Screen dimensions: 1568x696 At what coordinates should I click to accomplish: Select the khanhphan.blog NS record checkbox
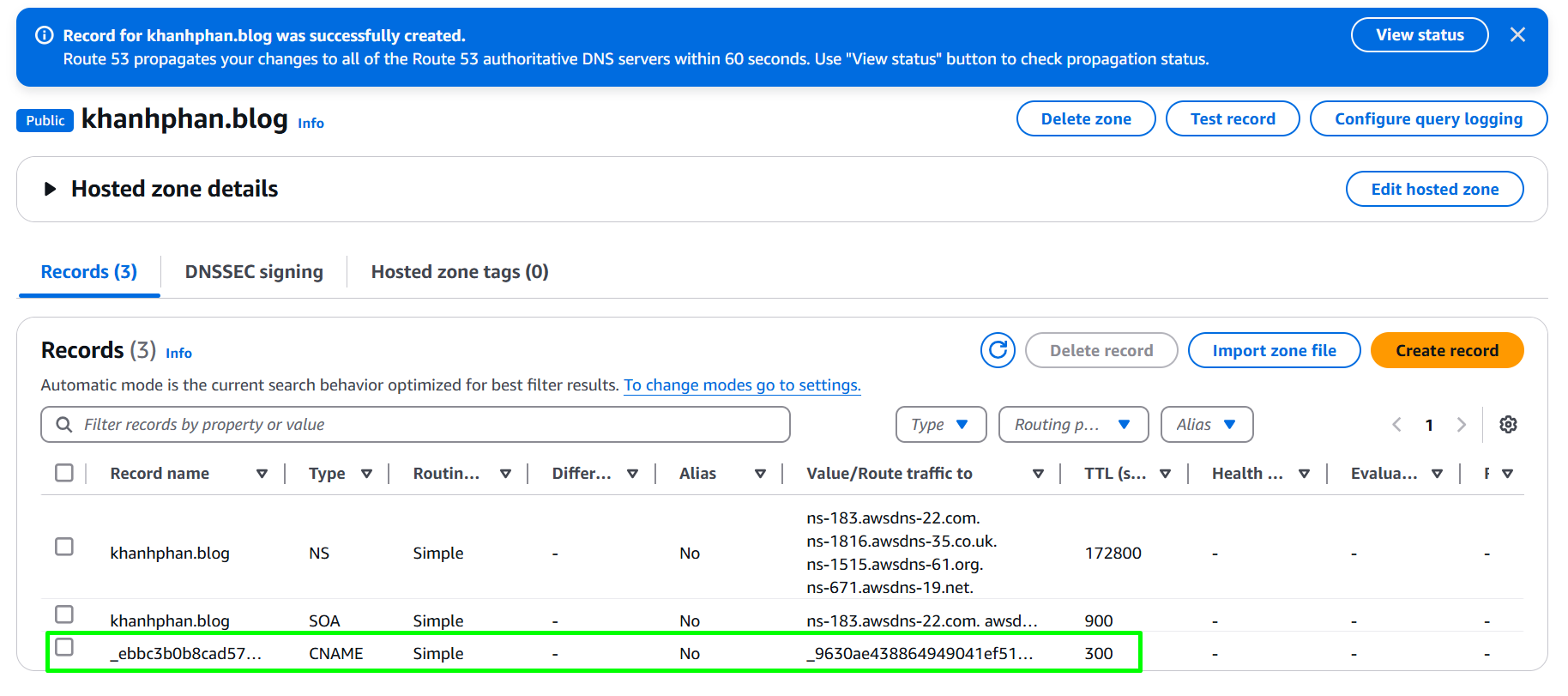click(x=64, y=547)
